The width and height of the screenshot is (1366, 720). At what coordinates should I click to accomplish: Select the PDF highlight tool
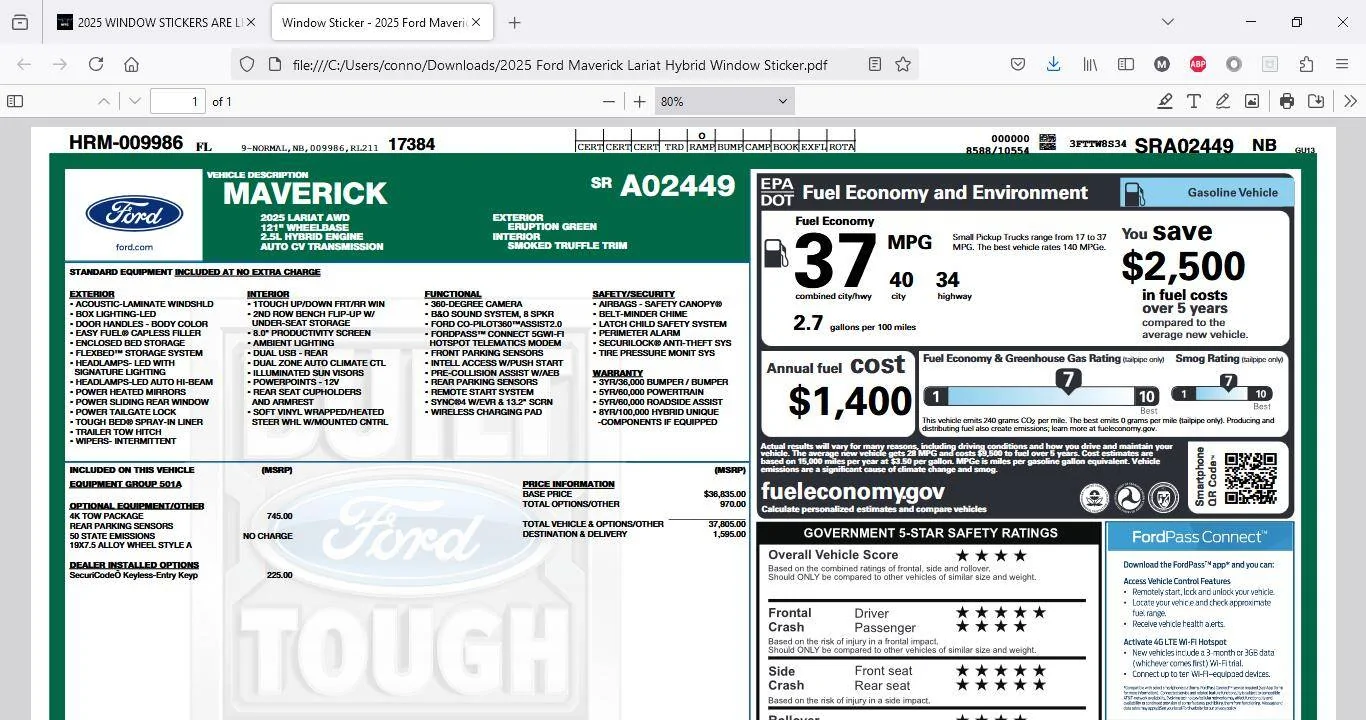(x=1165, y=101)
